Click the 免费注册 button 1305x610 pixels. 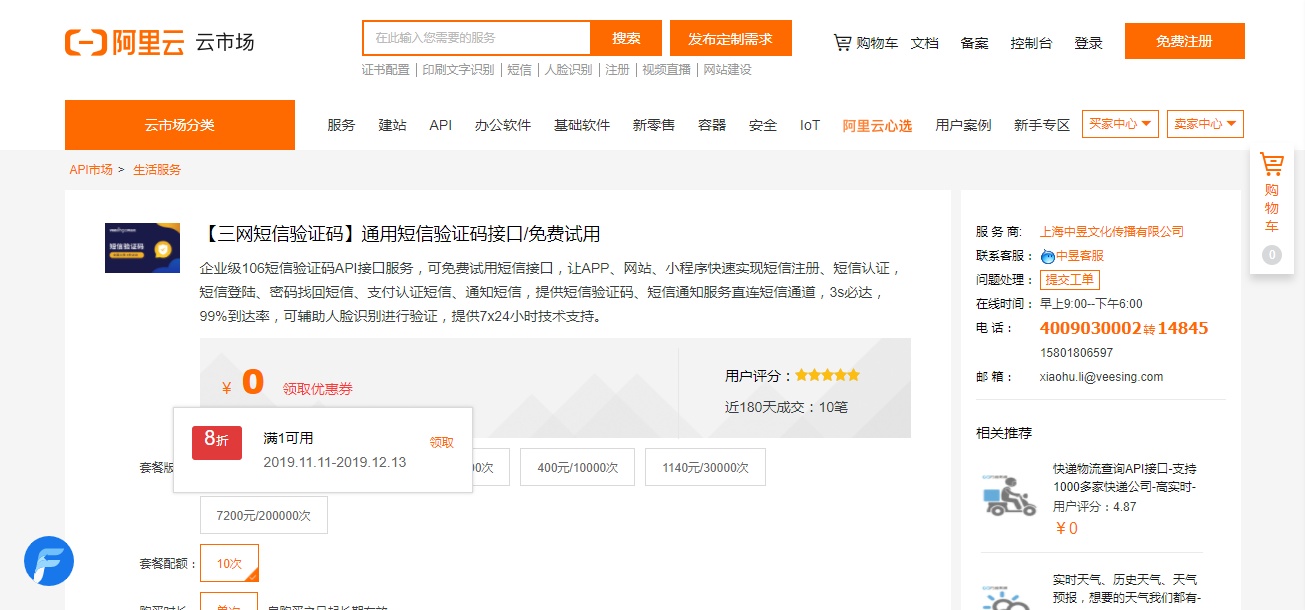1184,41
